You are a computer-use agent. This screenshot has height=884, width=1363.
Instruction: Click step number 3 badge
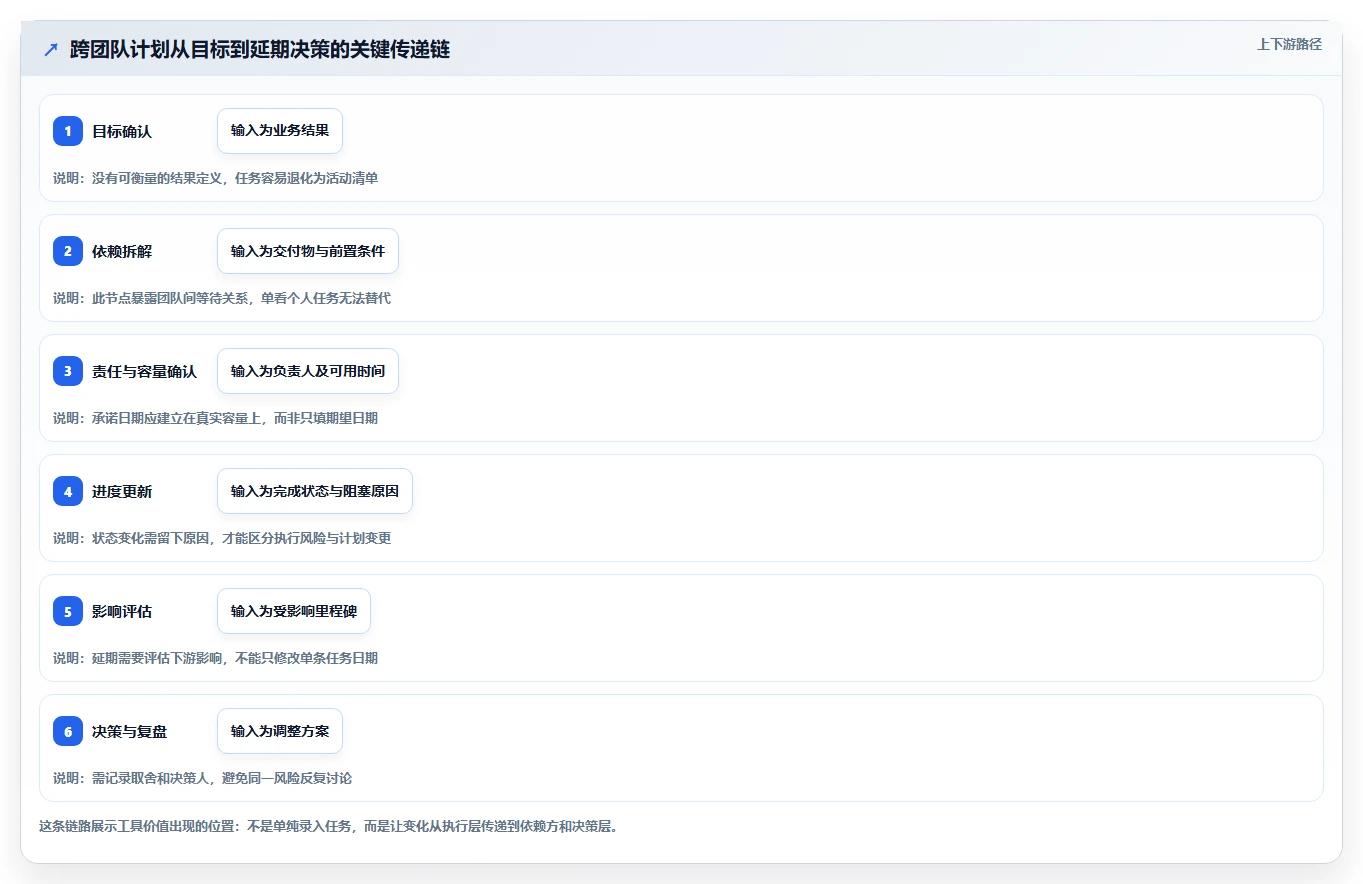(68, 371)
